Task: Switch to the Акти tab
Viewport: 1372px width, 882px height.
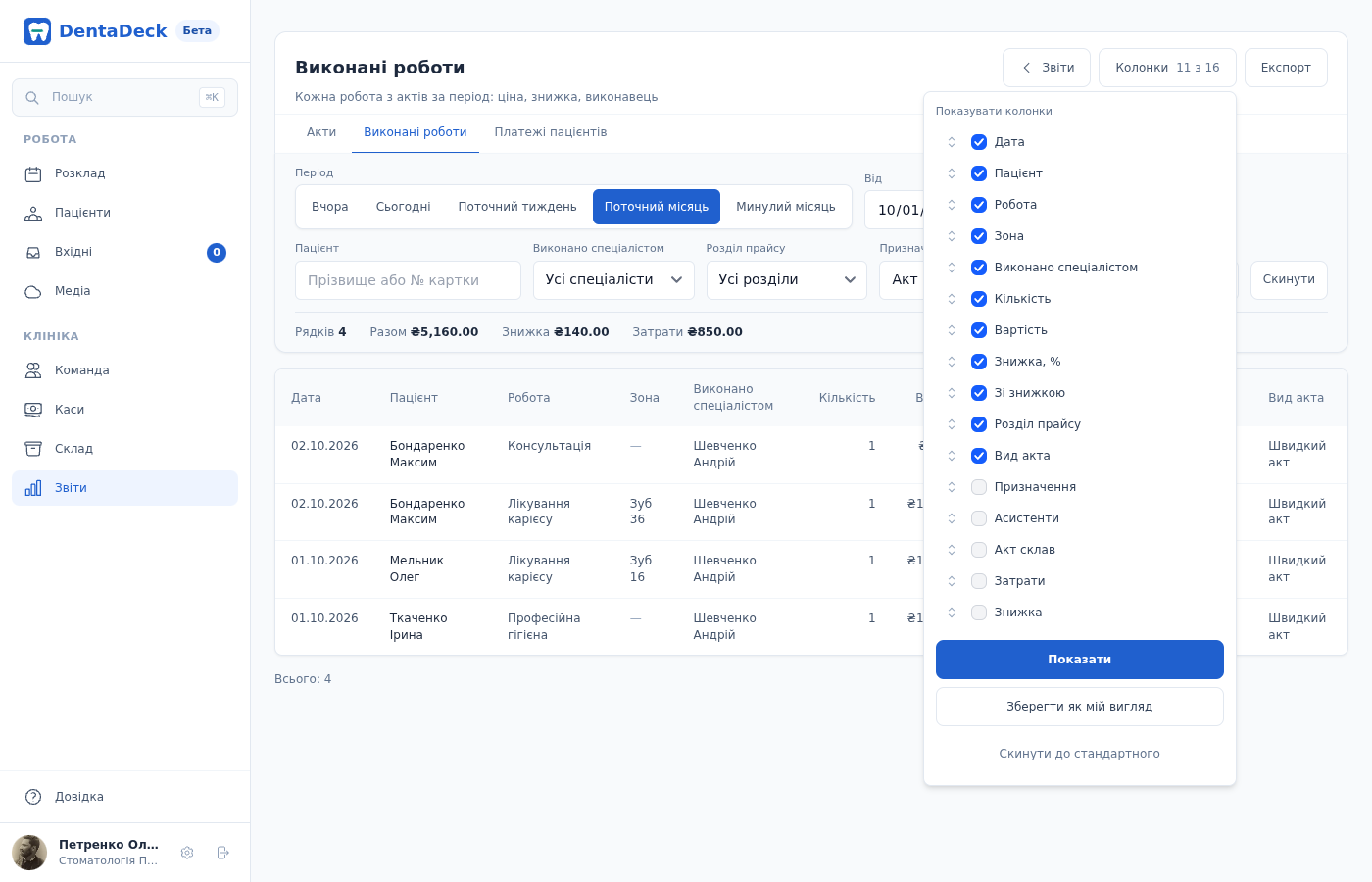Action: click(x=321, y=132)
